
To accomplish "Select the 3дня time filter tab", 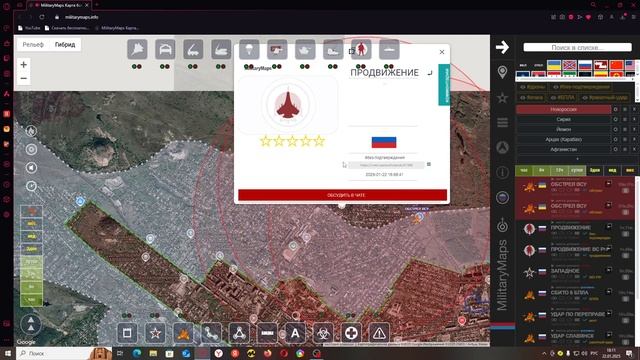I will 595,170.
